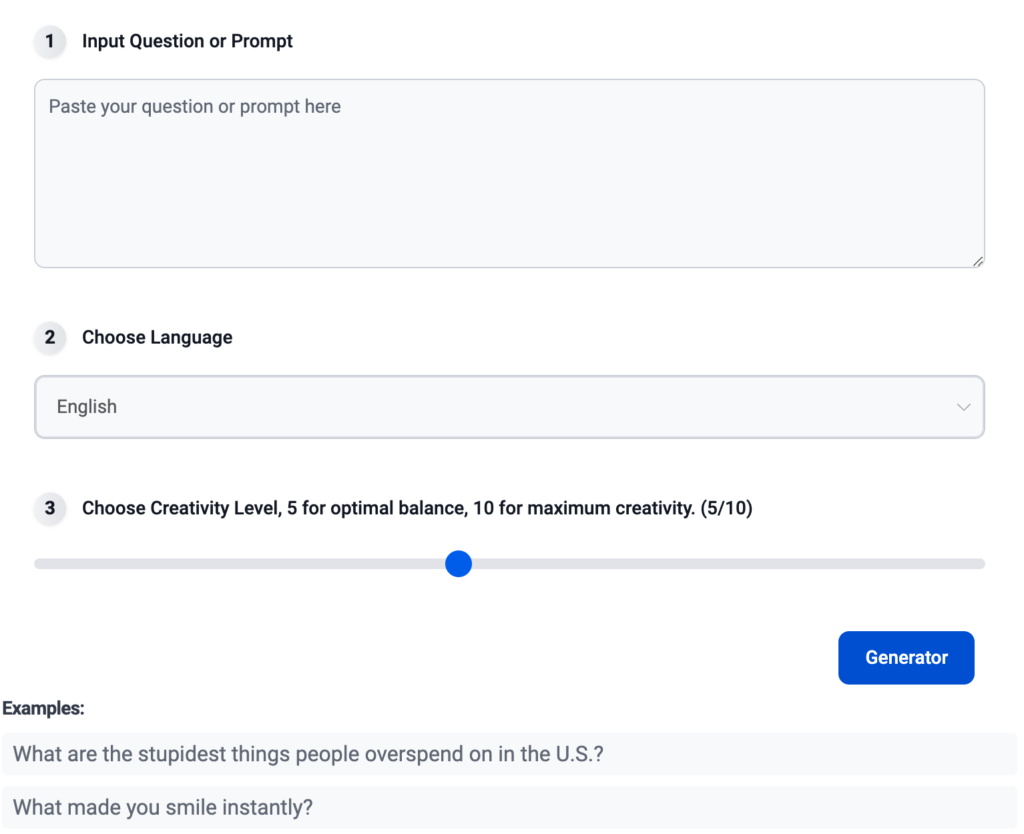1024x834 pixels.
Task: Set creativity level using the slider
Action: [458, 564]
